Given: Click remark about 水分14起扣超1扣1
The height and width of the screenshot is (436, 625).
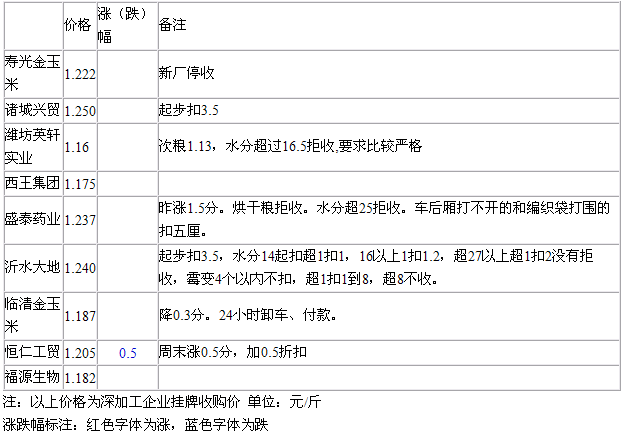Looking at the screenshot, I should [376, 267].
